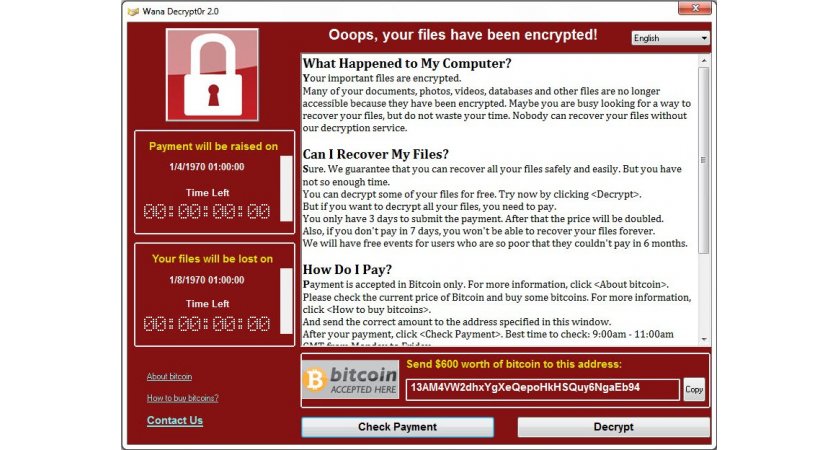
Task: Click the bitcoin address text field
Action: (542, 389)
